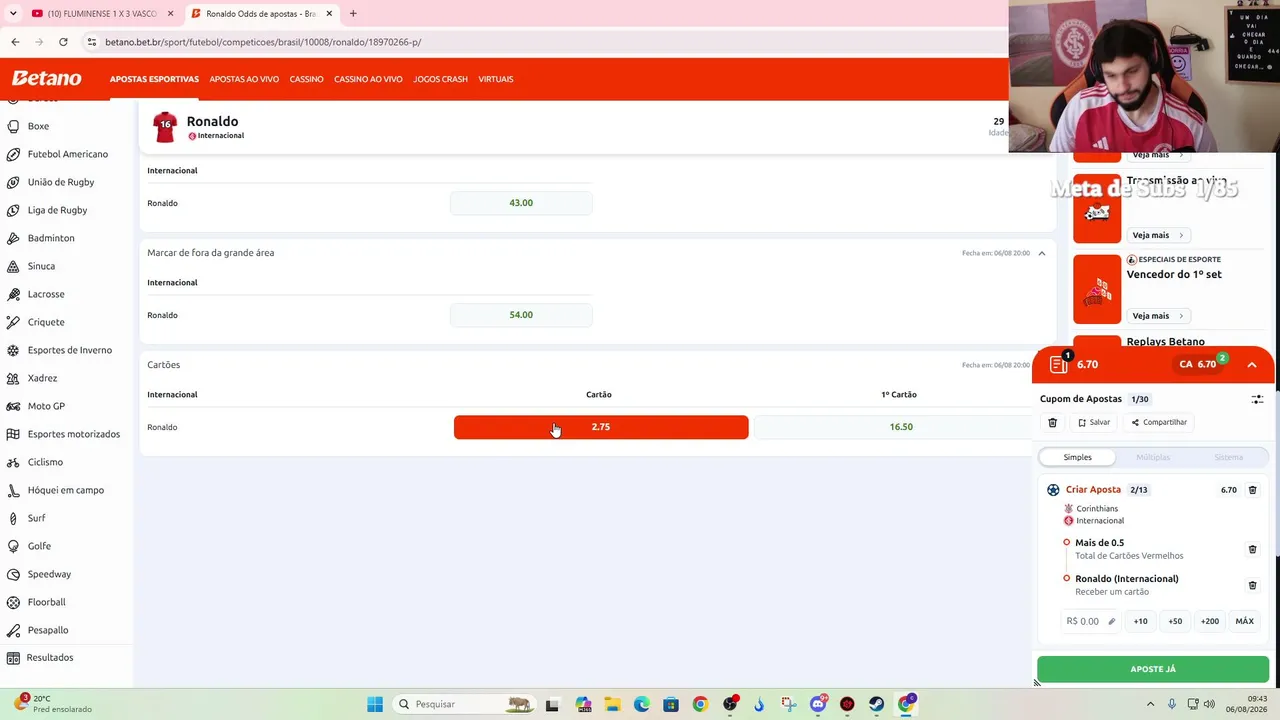Add +10 to the stake
The height and width of the screenshot is (720, 1280).
[1140, 621]
